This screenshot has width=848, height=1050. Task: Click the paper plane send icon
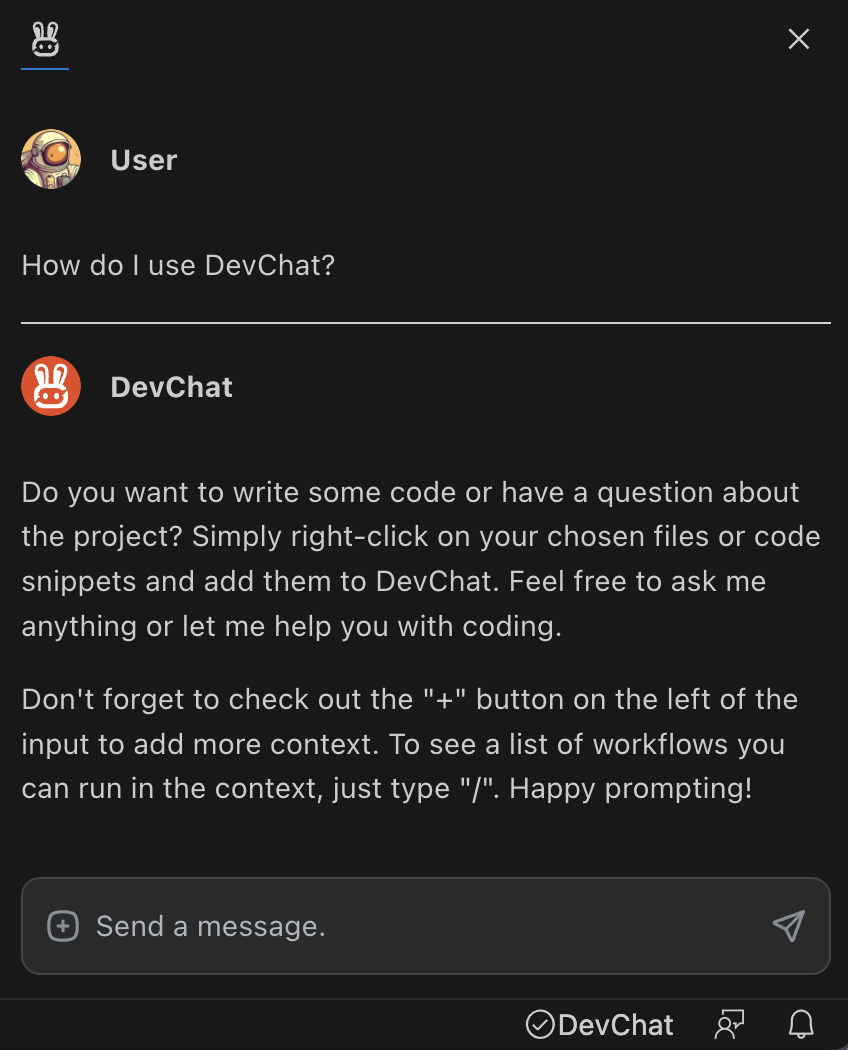tap(789, 926)
